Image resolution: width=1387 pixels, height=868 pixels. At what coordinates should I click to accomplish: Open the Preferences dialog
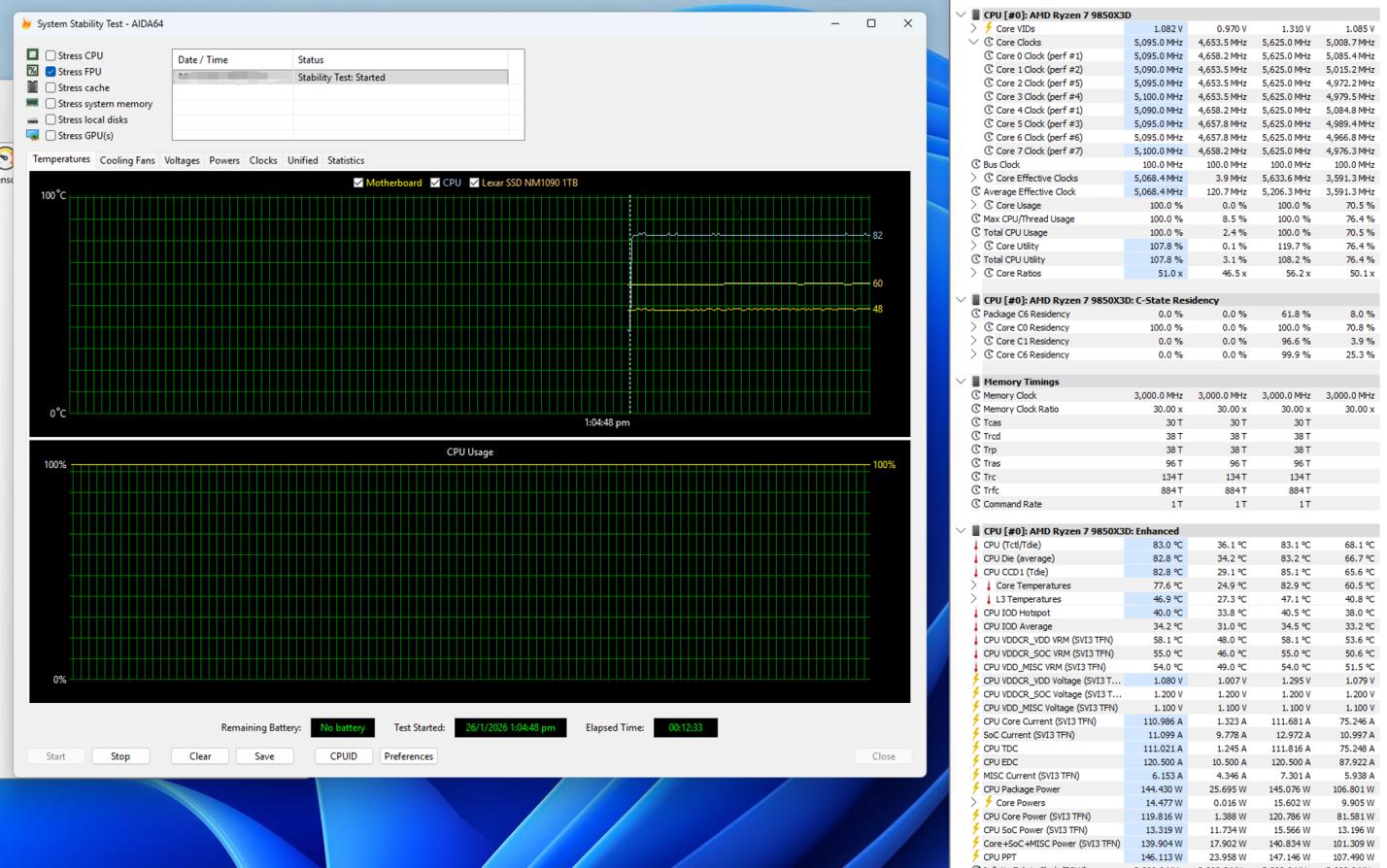tap(408, 756)
